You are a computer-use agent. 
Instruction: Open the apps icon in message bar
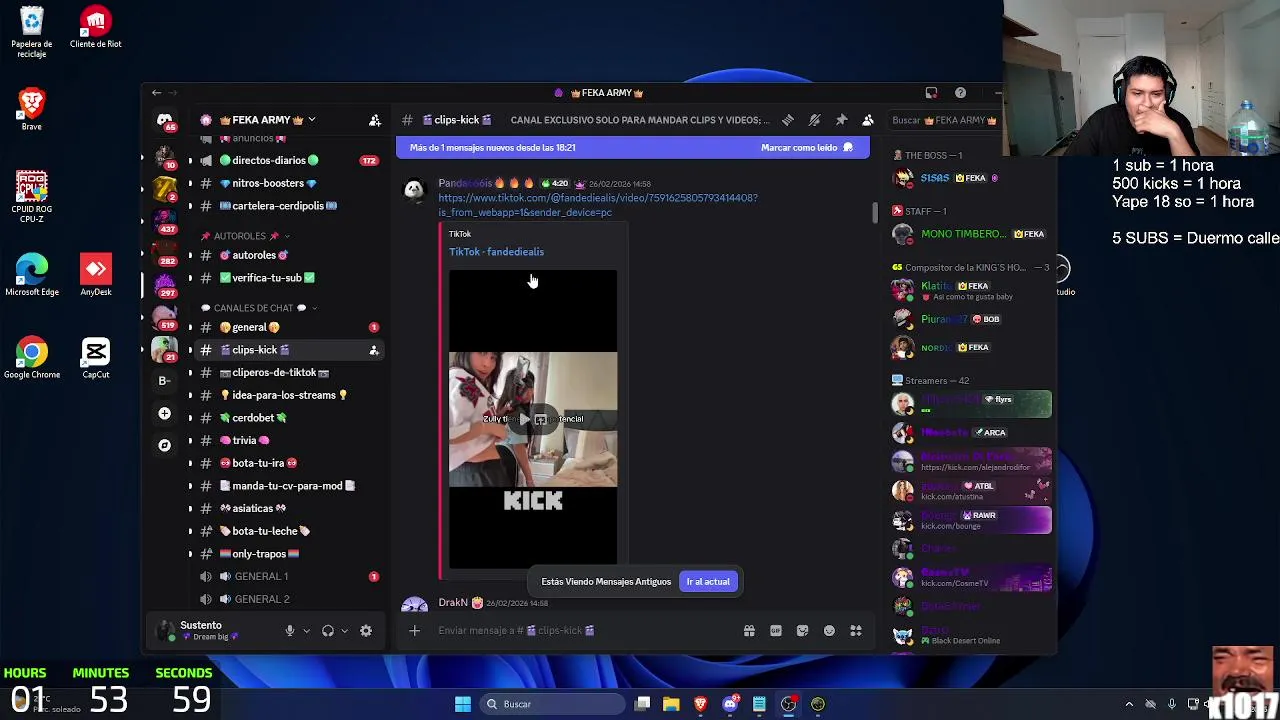point(856,631)
